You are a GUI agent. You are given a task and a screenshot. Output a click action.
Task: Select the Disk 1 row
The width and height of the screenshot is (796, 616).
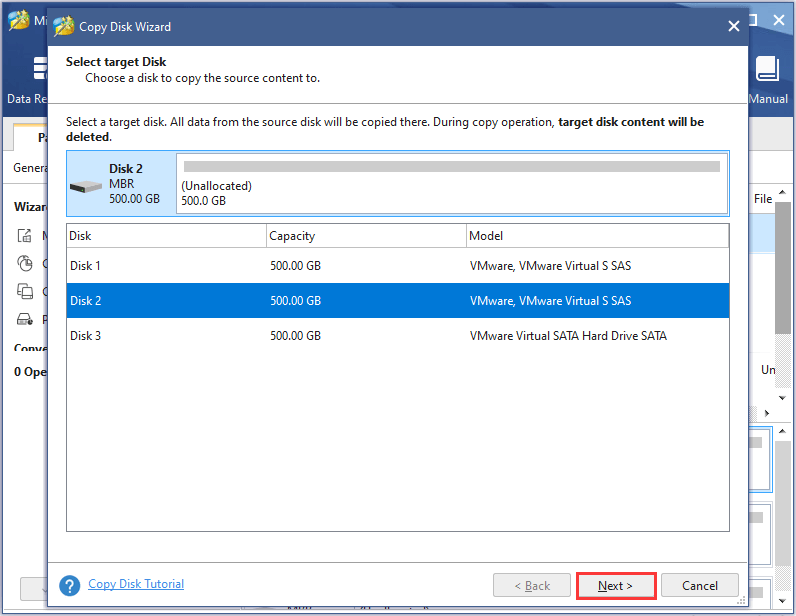click(x=397, y=266)
